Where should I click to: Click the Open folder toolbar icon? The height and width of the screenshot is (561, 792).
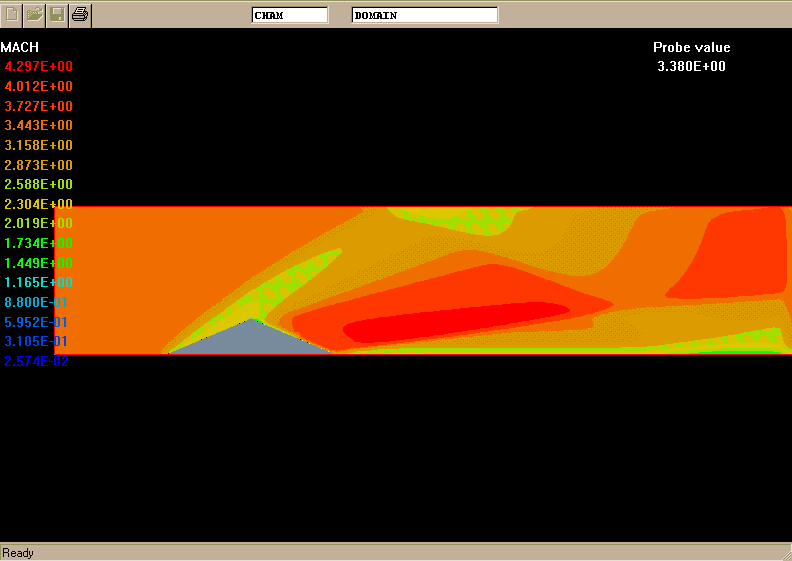(x=35, y=14)
